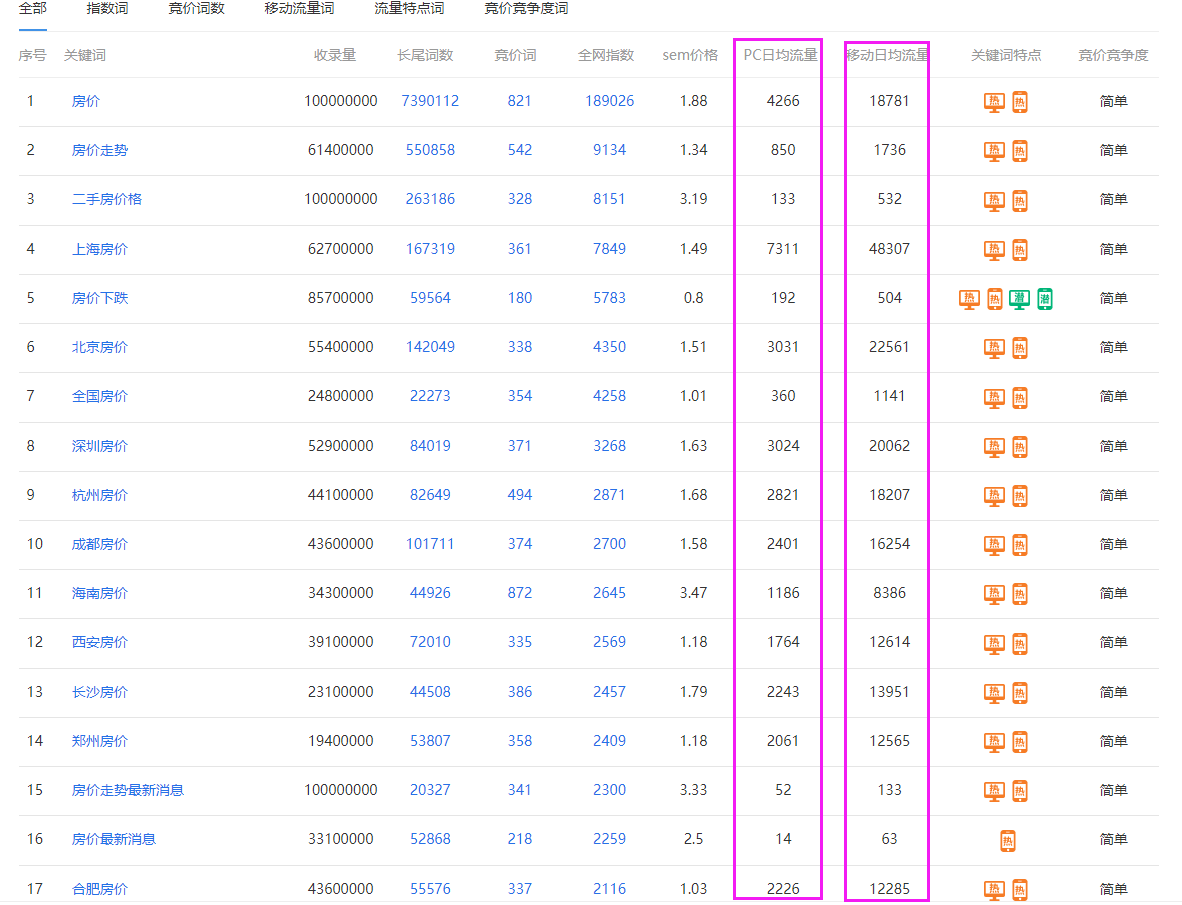The height and width of the screenshot is (905, 1182).
Task: Click the PC hot icon for 郑州房价
Action: 994,742
